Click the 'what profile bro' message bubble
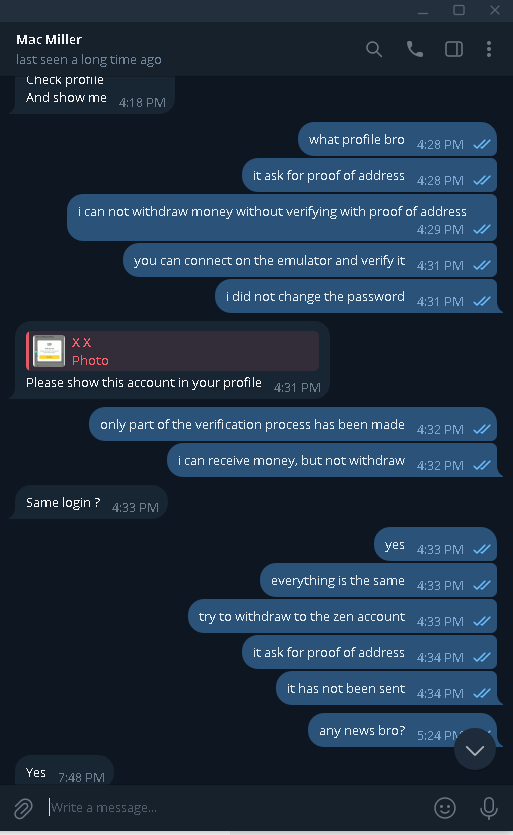Screen dimensions: 513x835 coord(397,140)
